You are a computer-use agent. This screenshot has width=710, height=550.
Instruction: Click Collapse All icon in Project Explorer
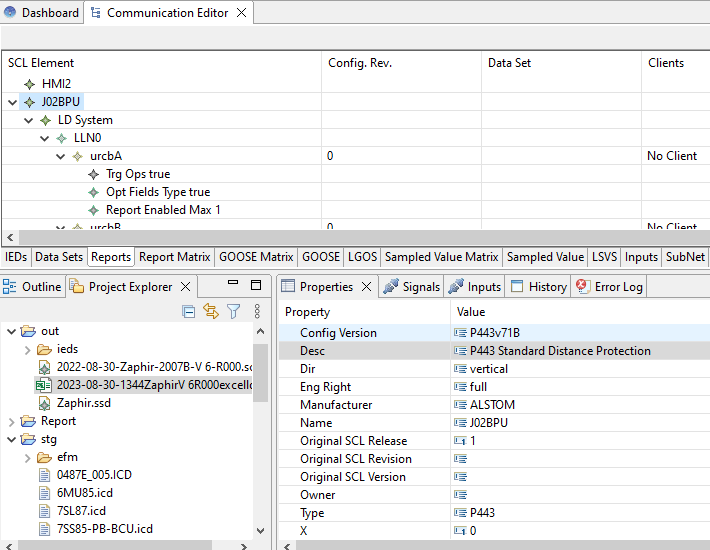tap(189, 311)
